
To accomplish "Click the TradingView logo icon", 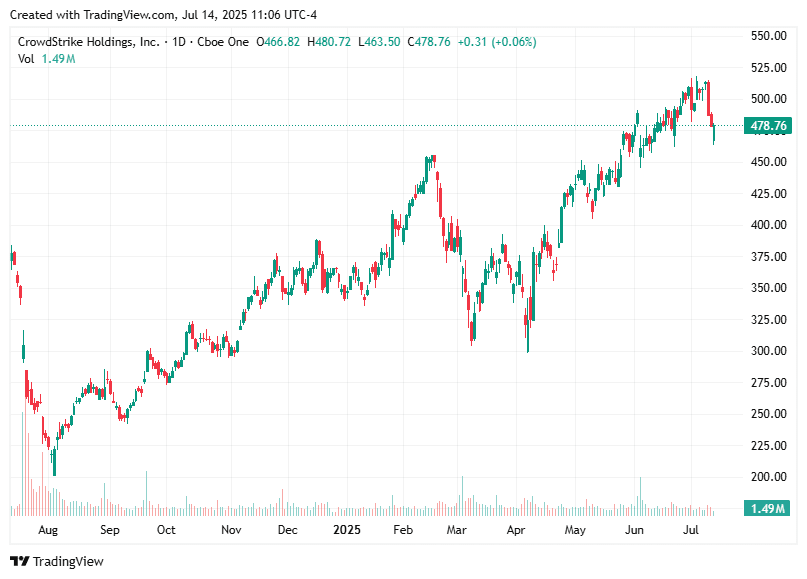I will click(22, 562).
